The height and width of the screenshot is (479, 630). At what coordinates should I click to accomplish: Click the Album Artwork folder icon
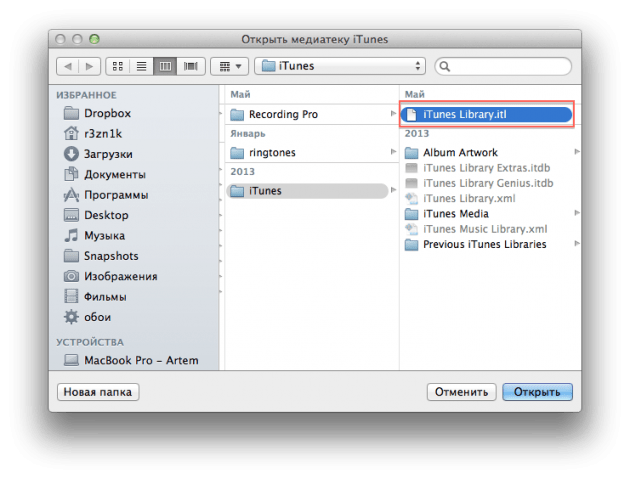tap(411, 153)
